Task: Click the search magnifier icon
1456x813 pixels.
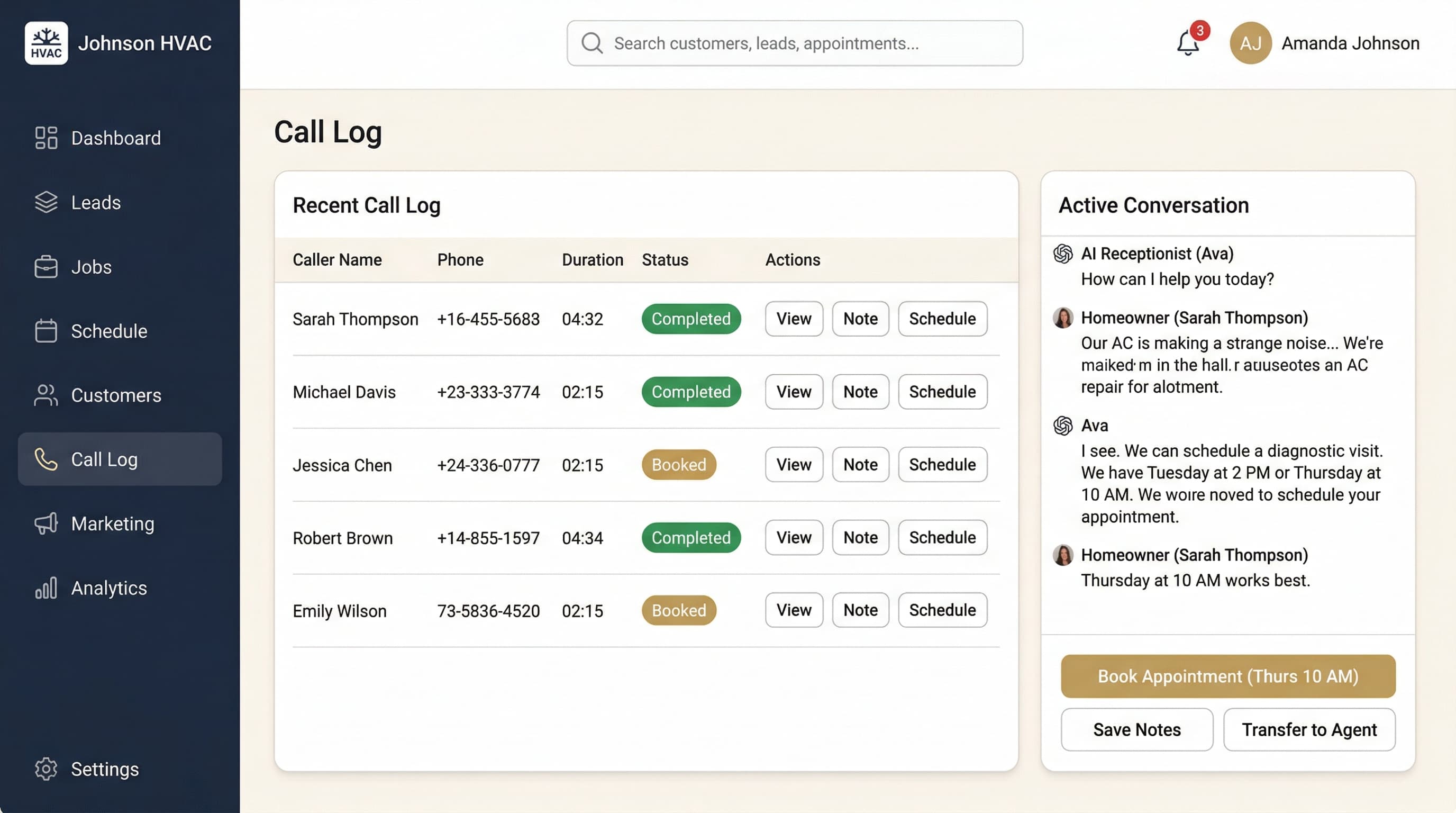Action: [592, 43]
